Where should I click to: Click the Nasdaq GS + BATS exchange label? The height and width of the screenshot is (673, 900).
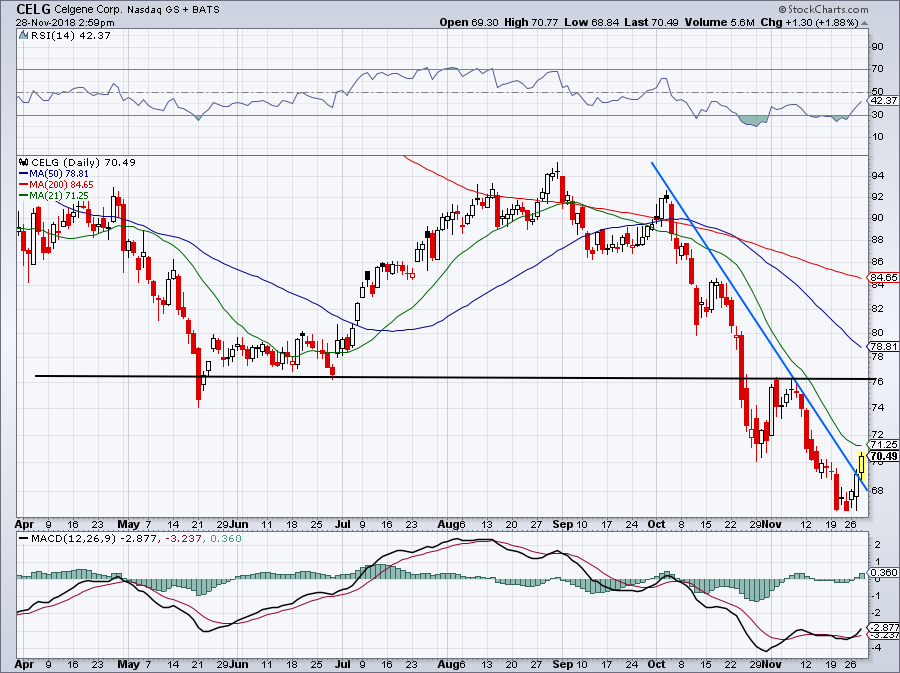[x=173, y=10]
